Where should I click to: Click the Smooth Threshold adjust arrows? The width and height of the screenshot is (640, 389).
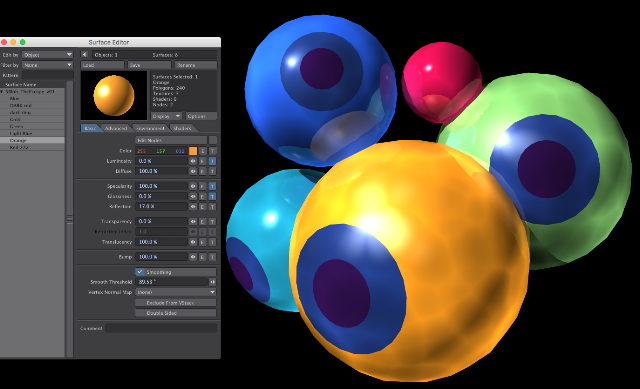pyautogui.click(x=212, y=282)
